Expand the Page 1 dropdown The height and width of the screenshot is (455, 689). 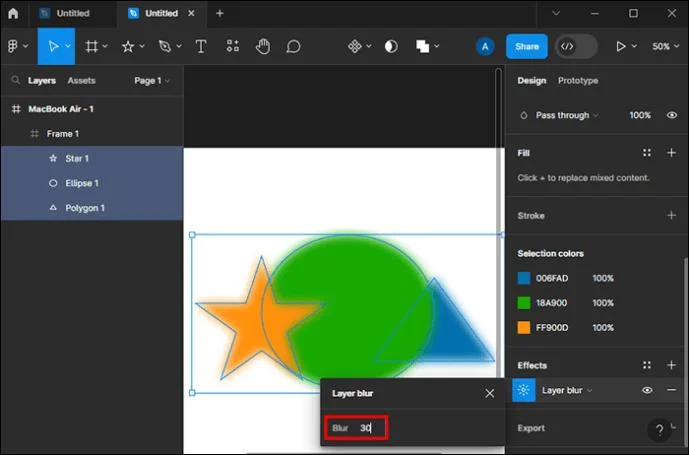coord(152,80)
